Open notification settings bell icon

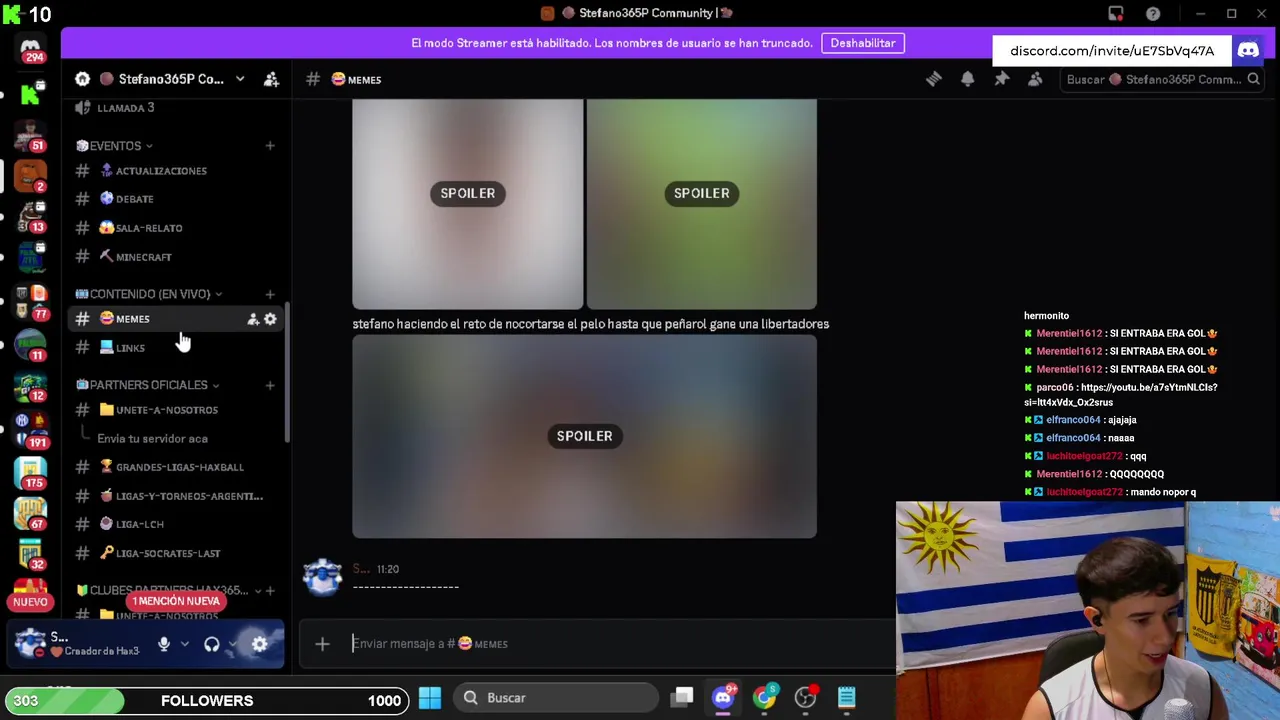coord(967,79)
